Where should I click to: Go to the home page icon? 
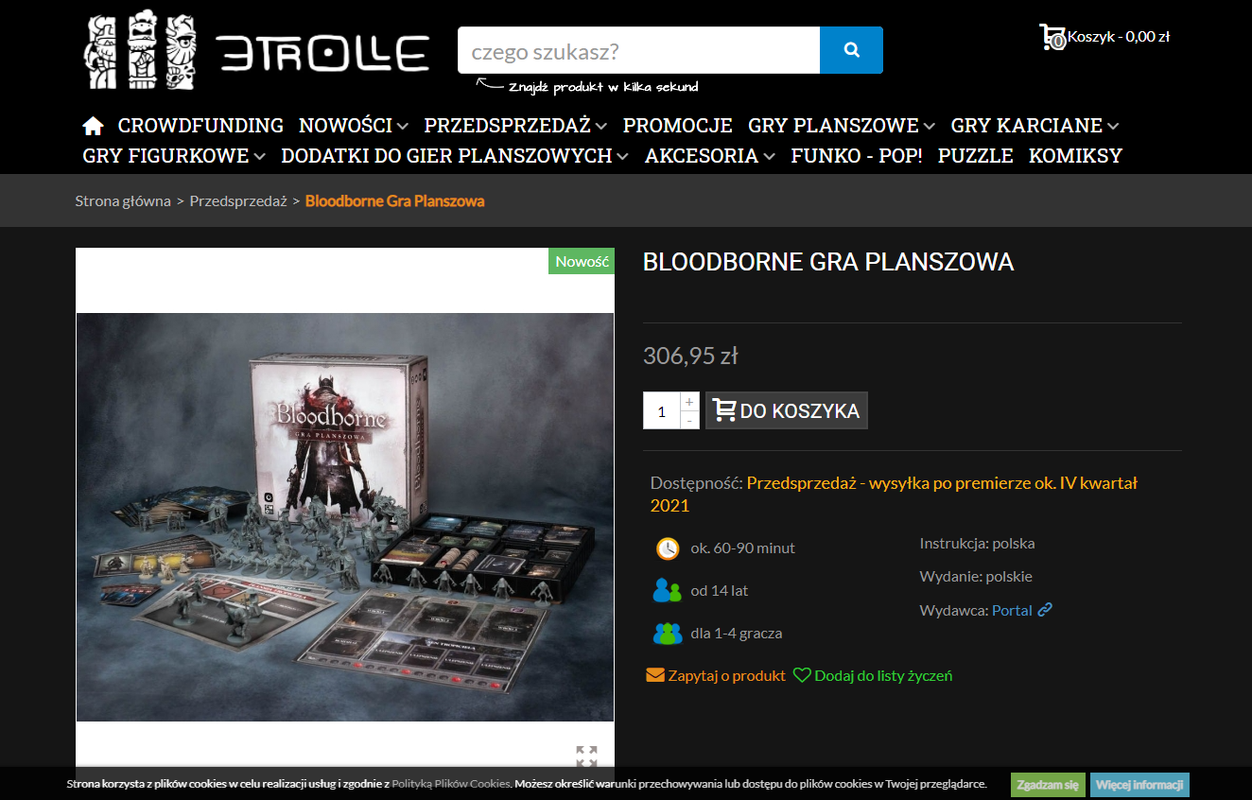point(93,126)
